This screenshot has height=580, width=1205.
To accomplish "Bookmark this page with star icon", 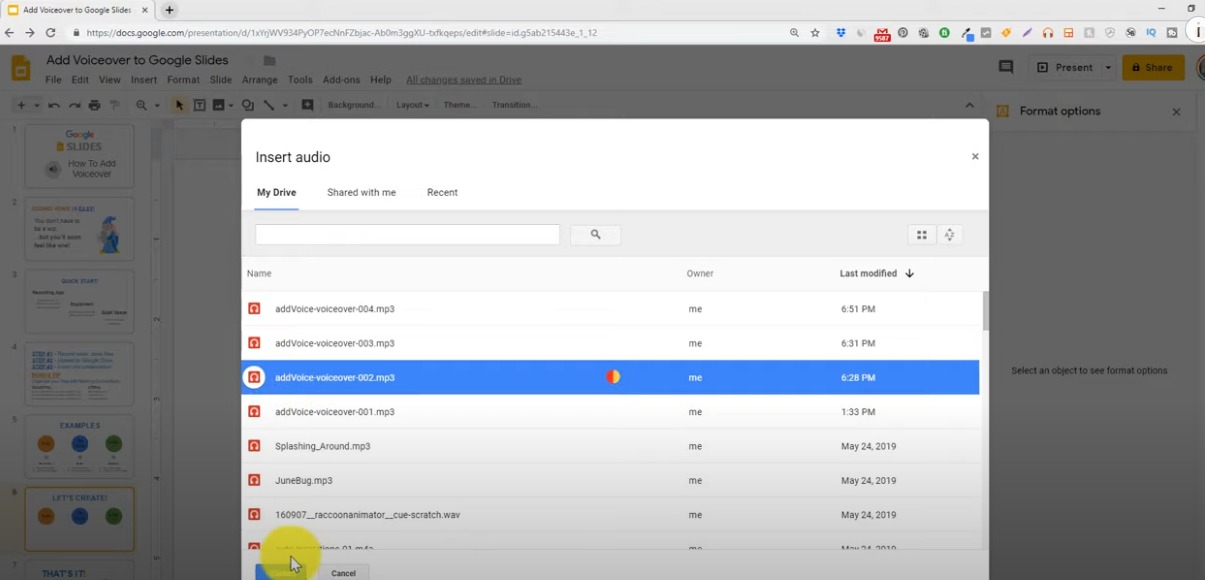I will coord(815,33).
